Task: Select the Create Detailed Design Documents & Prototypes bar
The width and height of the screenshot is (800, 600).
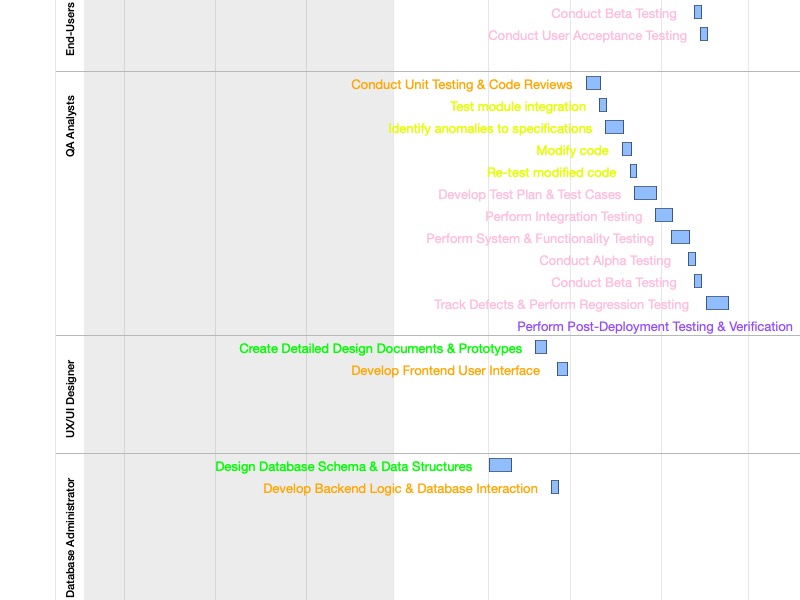Action: [541, 347]
